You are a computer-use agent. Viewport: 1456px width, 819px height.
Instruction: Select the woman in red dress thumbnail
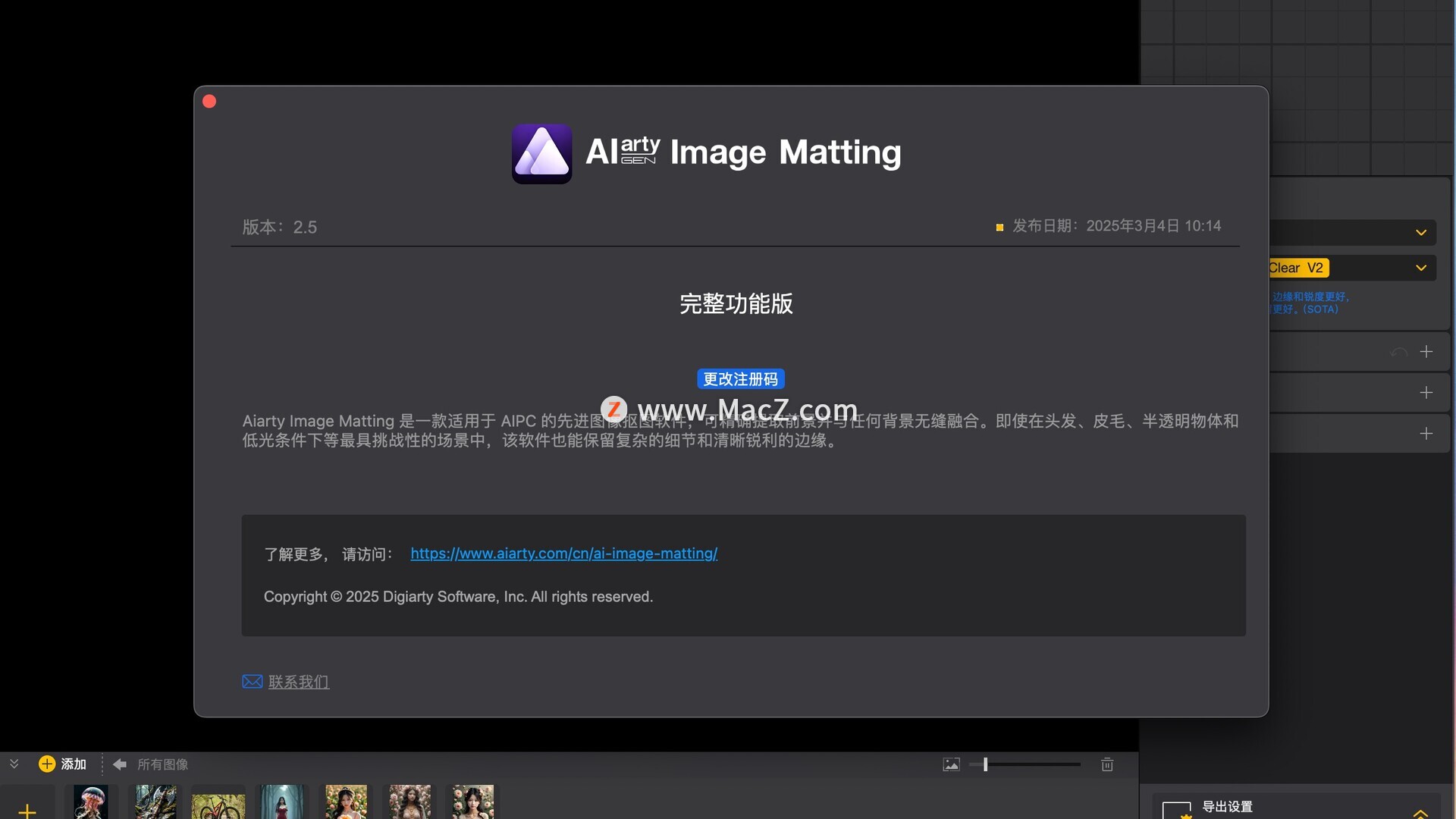click(x=282, y=802)
